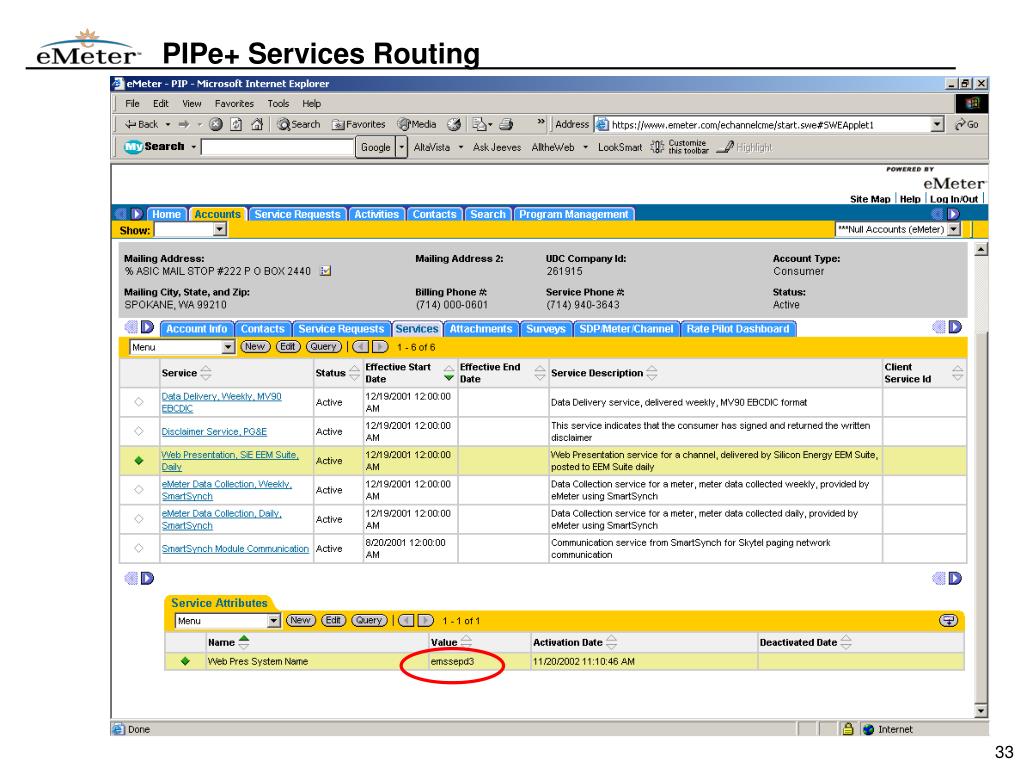Click the lock icon in the status bar
This screenshot has height=768, width=1024.
(x=848, y=729)
